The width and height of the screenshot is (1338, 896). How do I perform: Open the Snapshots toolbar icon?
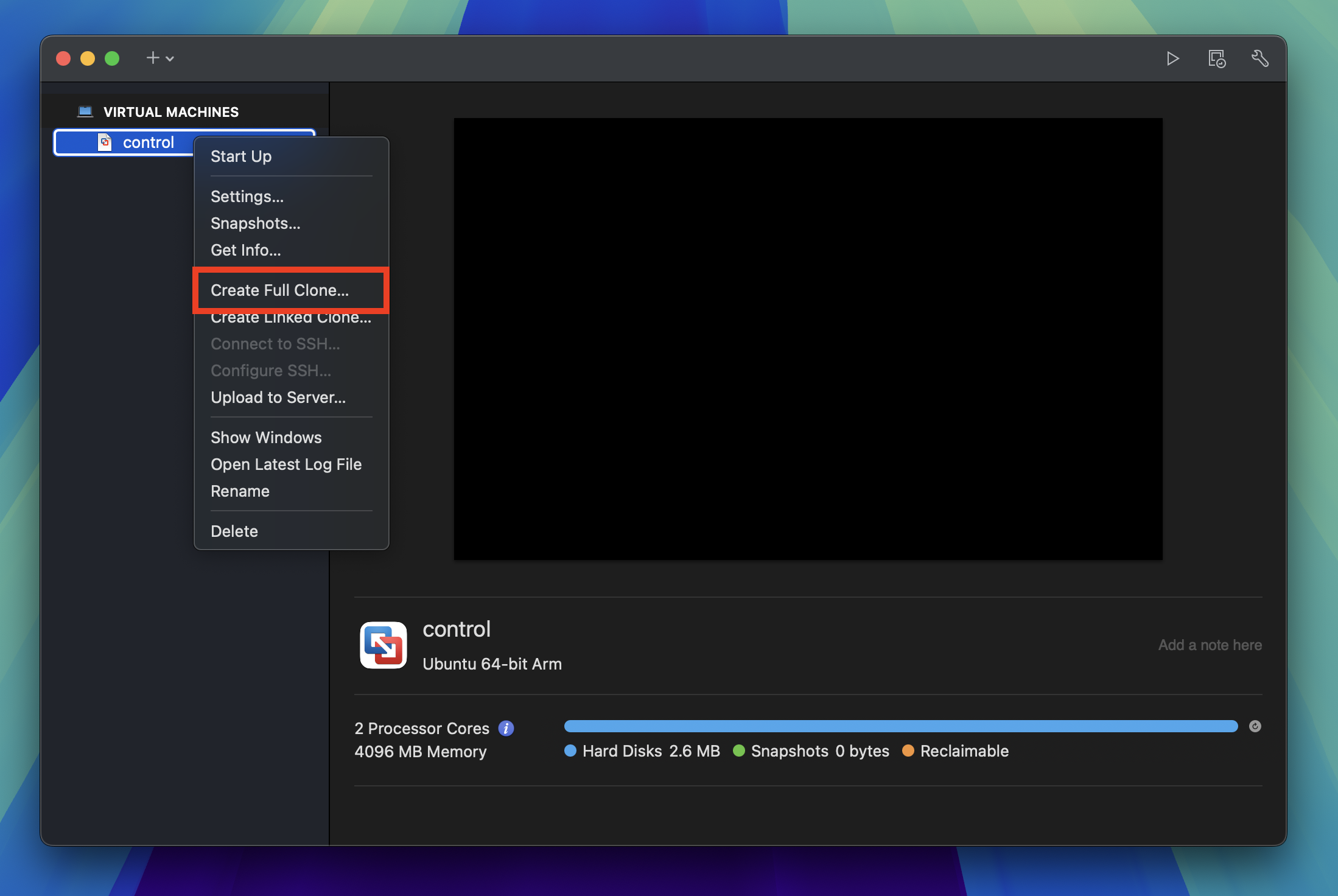pos(1216,58)
